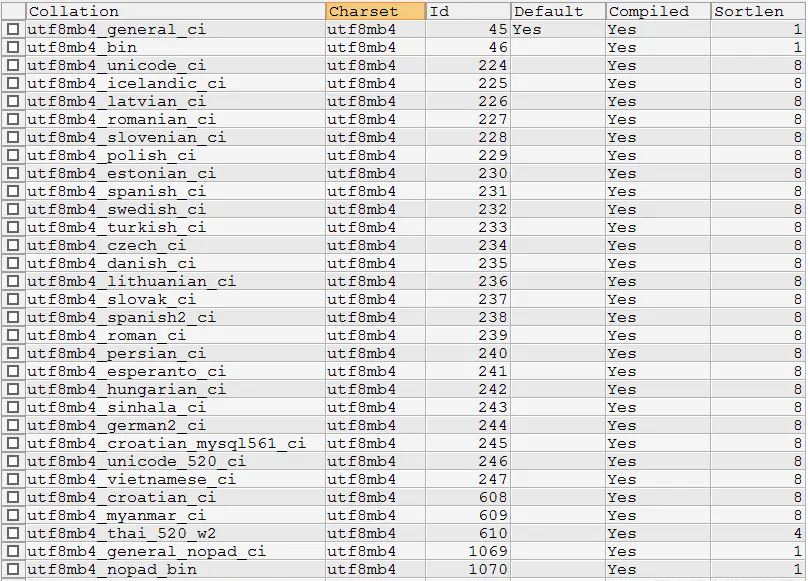
Task: Select the Id cell 240
Action: pyautogui.click(x=468, y=353)
